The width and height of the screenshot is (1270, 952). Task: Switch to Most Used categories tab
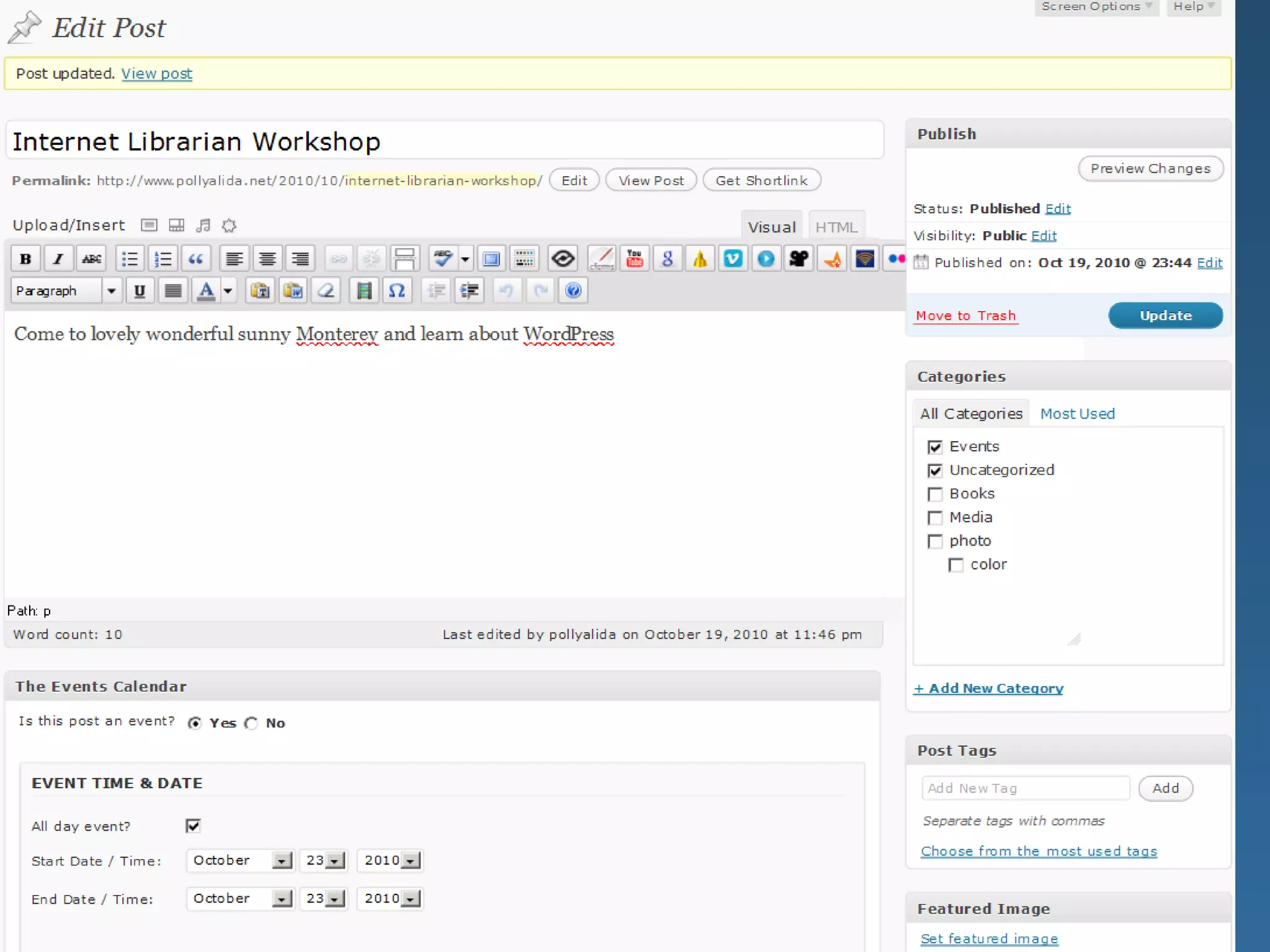coord(1077,414)
